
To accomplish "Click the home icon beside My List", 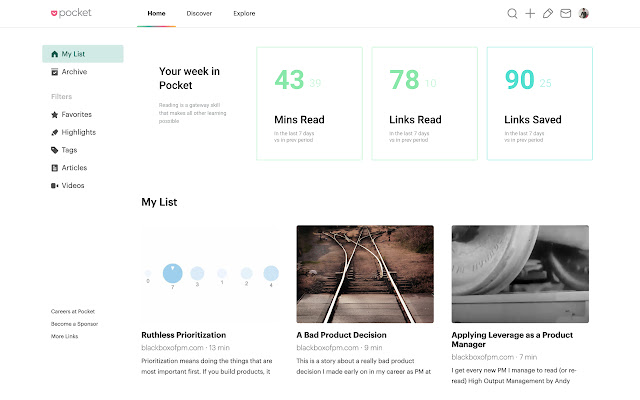I will tap(54, 54).
